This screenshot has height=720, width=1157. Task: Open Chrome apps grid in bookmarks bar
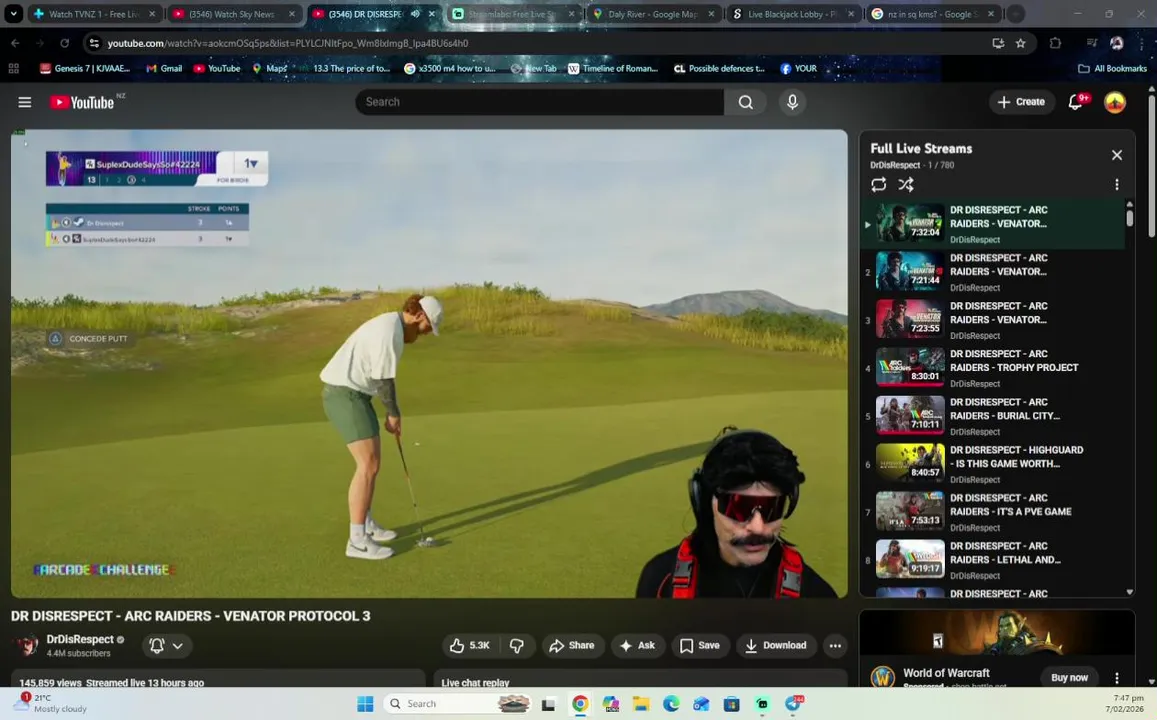coord(13,68)
